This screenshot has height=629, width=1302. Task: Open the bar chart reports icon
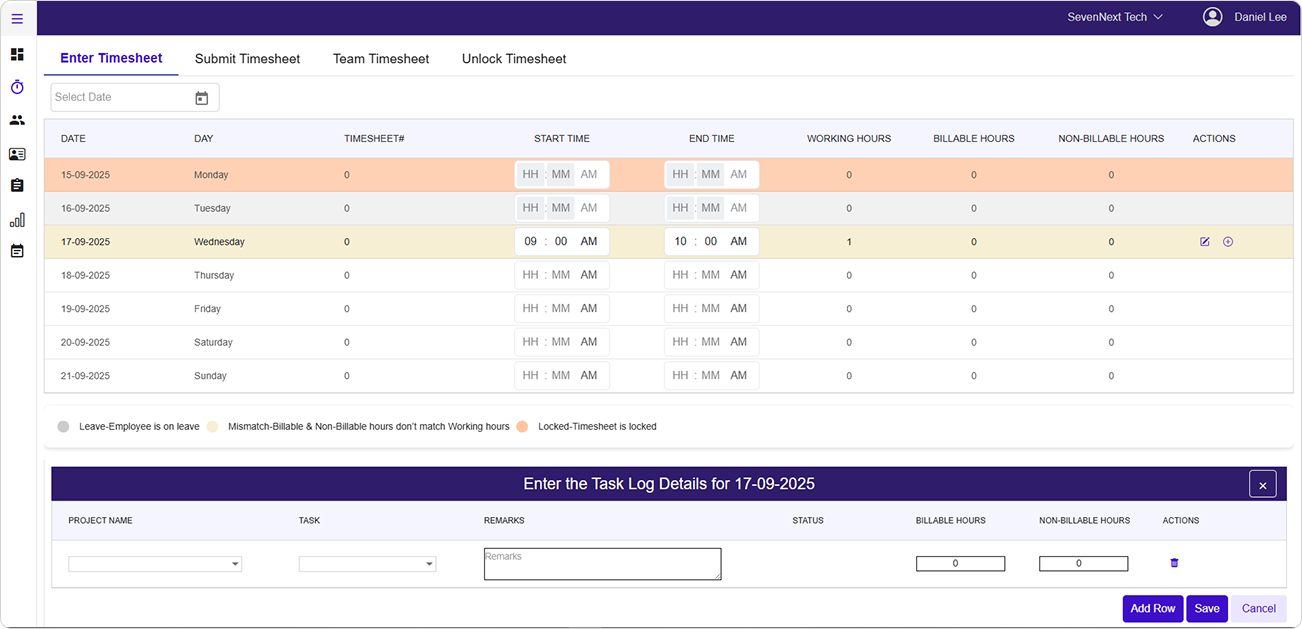tap(17, 219)
